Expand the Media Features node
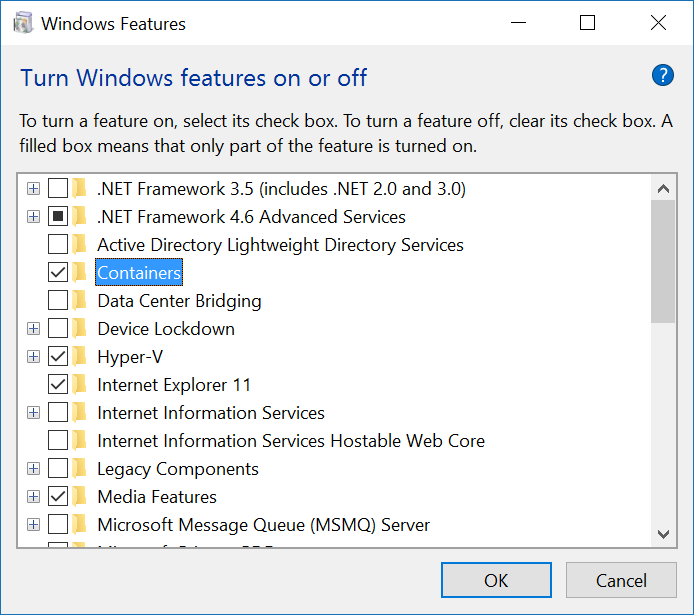Screen dimensions: 694x615 click(x=33, y=496)
